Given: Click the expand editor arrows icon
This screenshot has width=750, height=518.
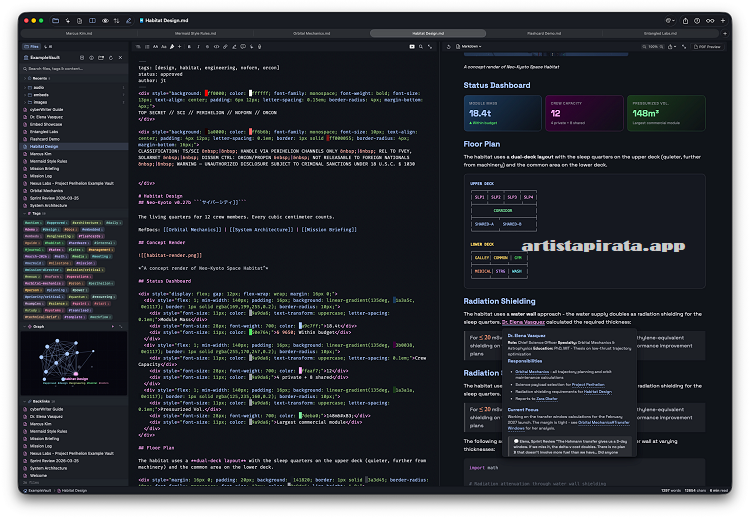Looking at the screenshot, I should 430,46.
